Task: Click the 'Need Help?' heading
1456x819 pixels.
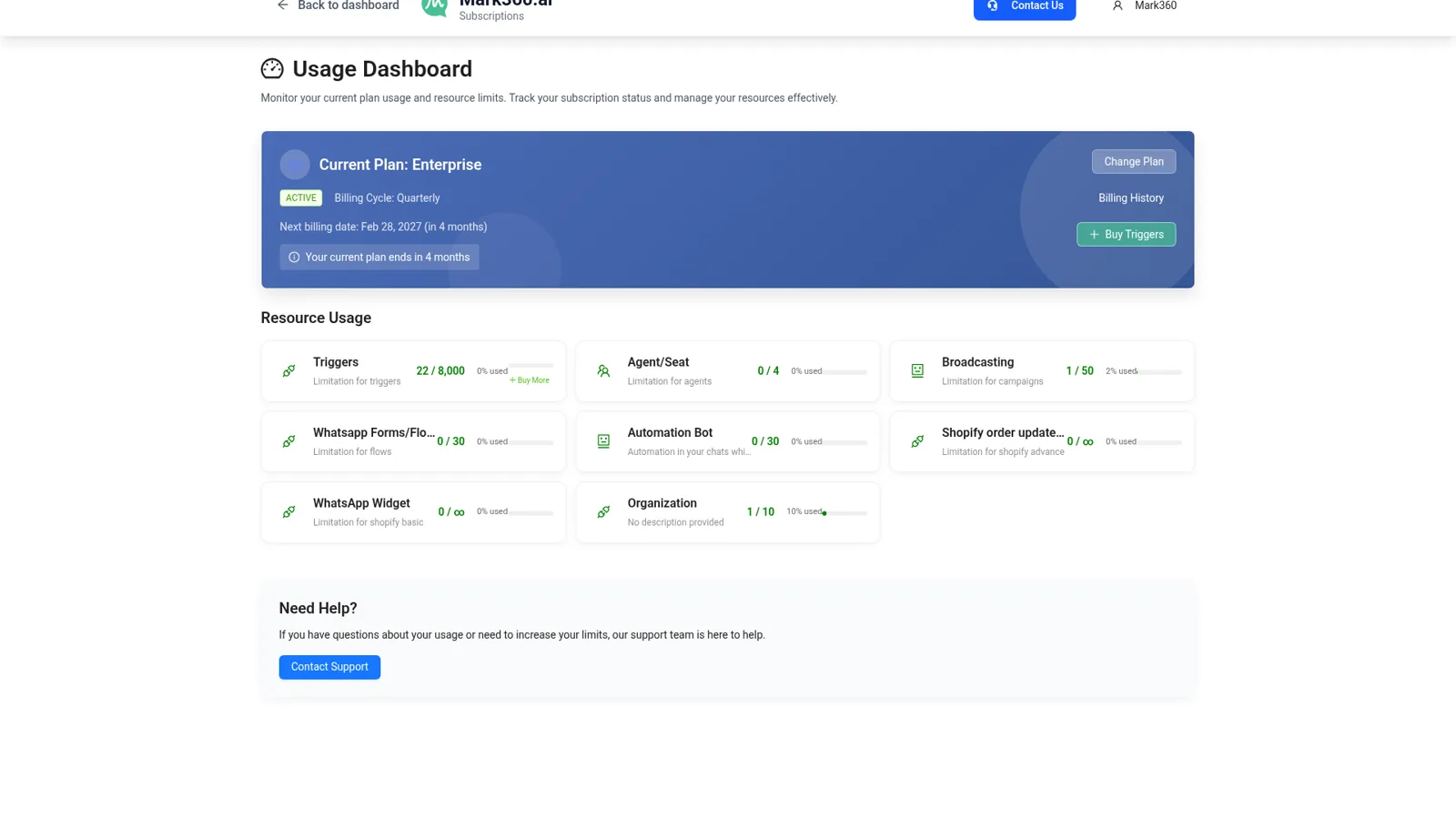Action: click(318, 609)
